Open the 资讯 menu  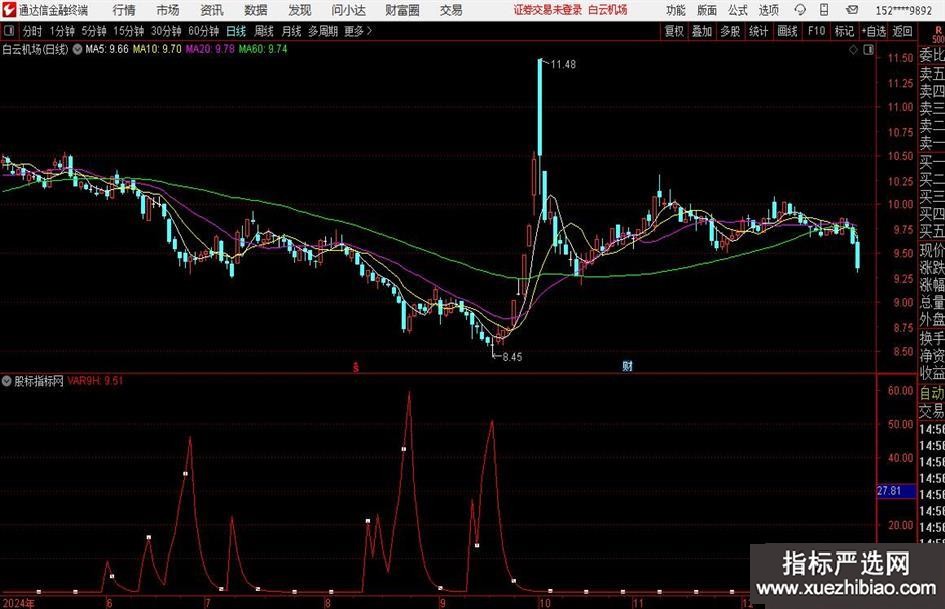tap(212, 10)
